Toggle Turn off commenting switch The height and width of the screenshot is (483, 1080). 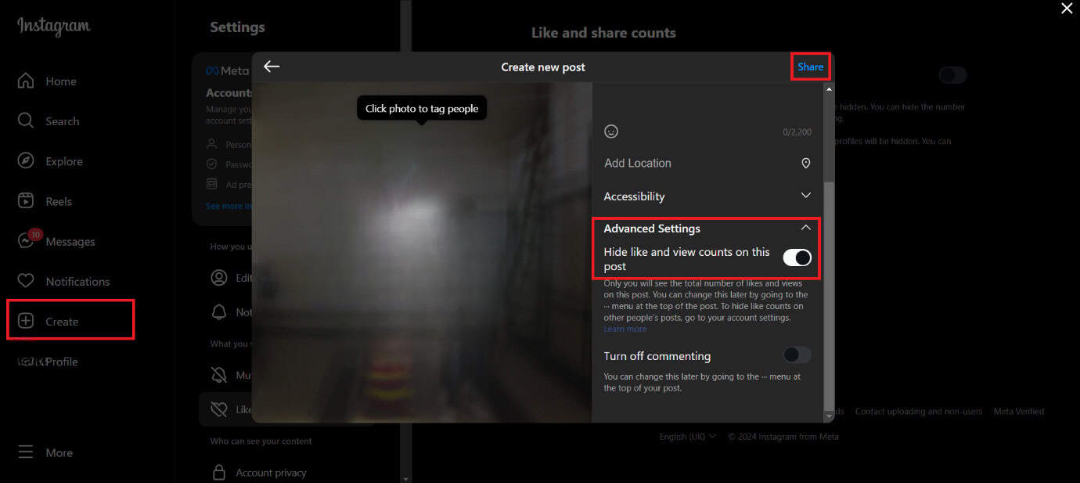point(797,355)
